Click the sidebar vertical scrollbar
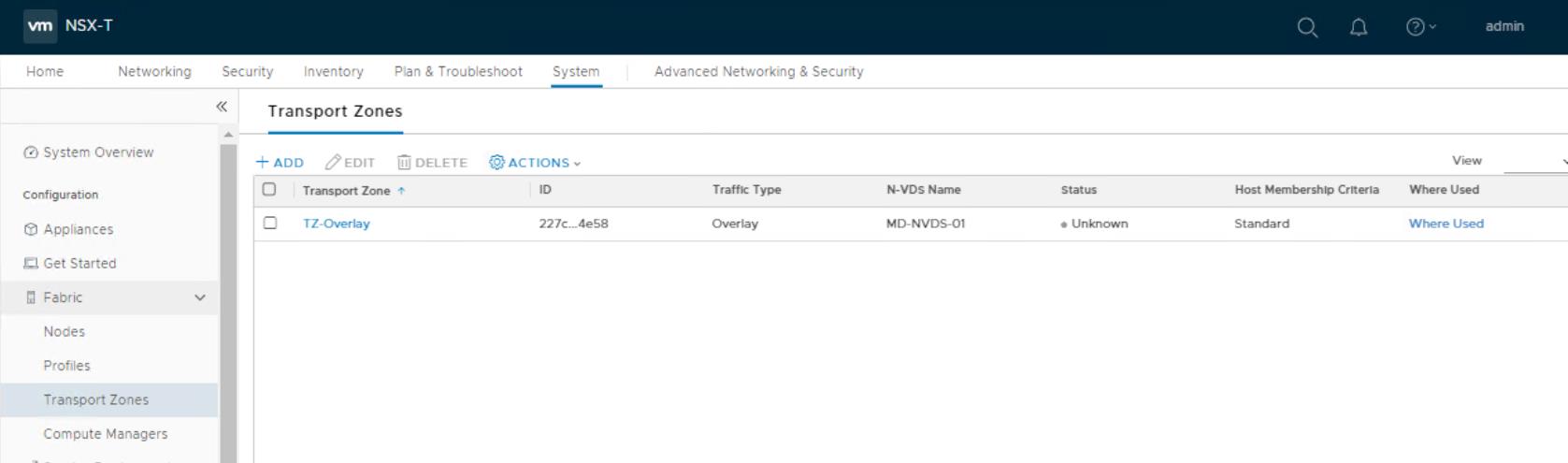Viewport: 1568px width, 463px height. pos(228,303)
